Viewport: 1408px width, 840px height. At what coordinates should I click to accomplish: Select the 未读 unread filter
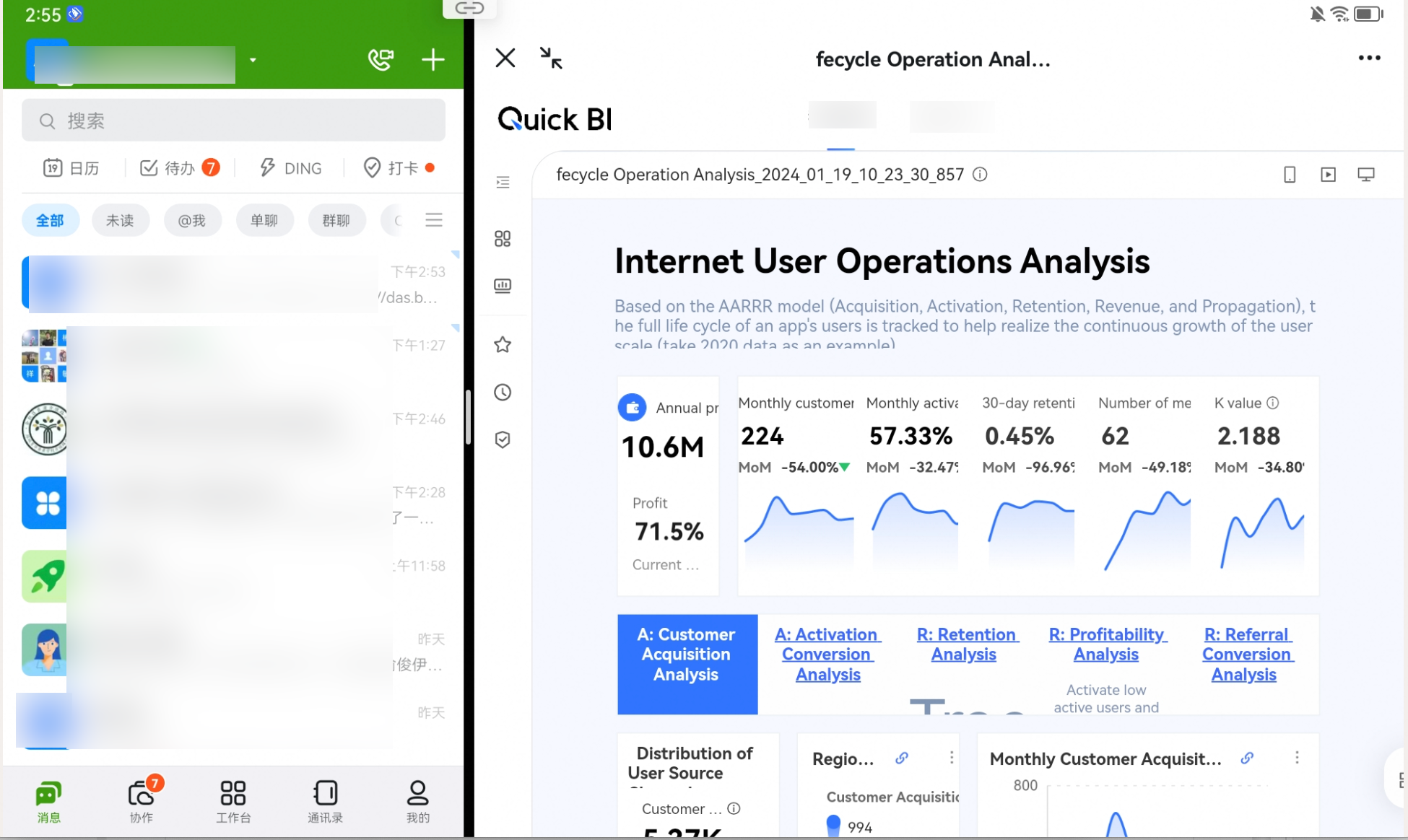(x=120, y=220)
